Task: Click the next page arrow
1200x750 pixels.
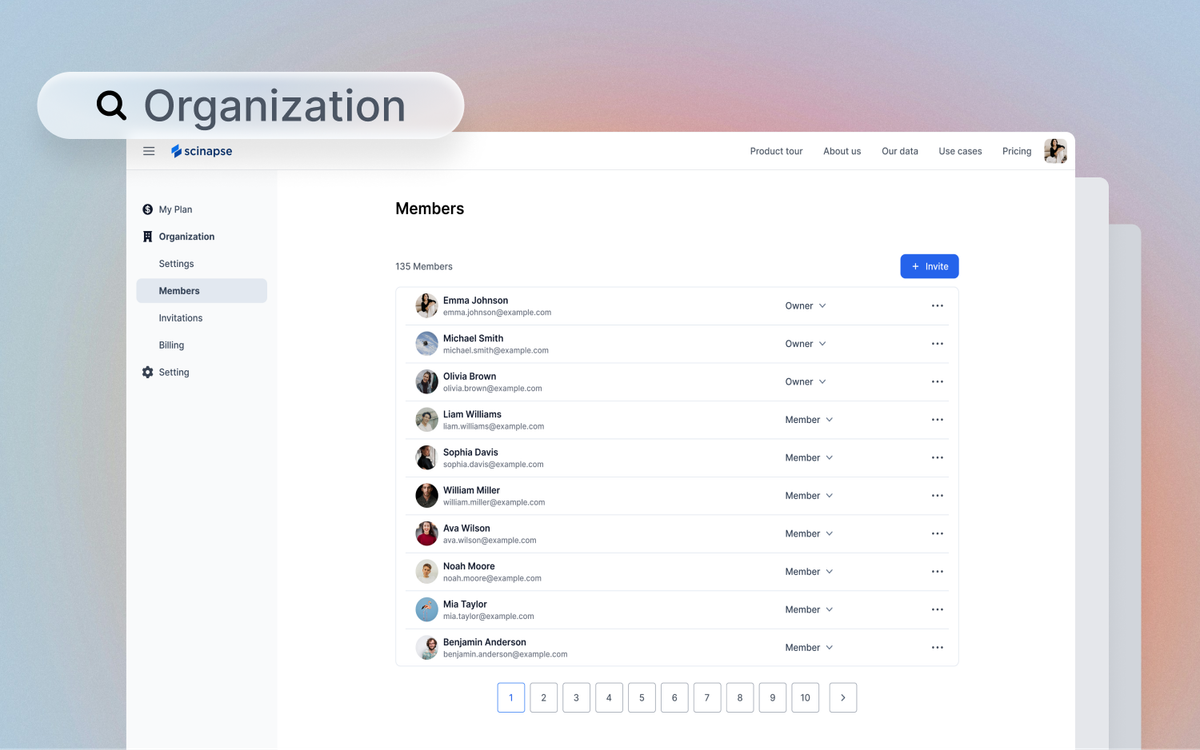Action: pyautogui.click(x=842, y=697)
